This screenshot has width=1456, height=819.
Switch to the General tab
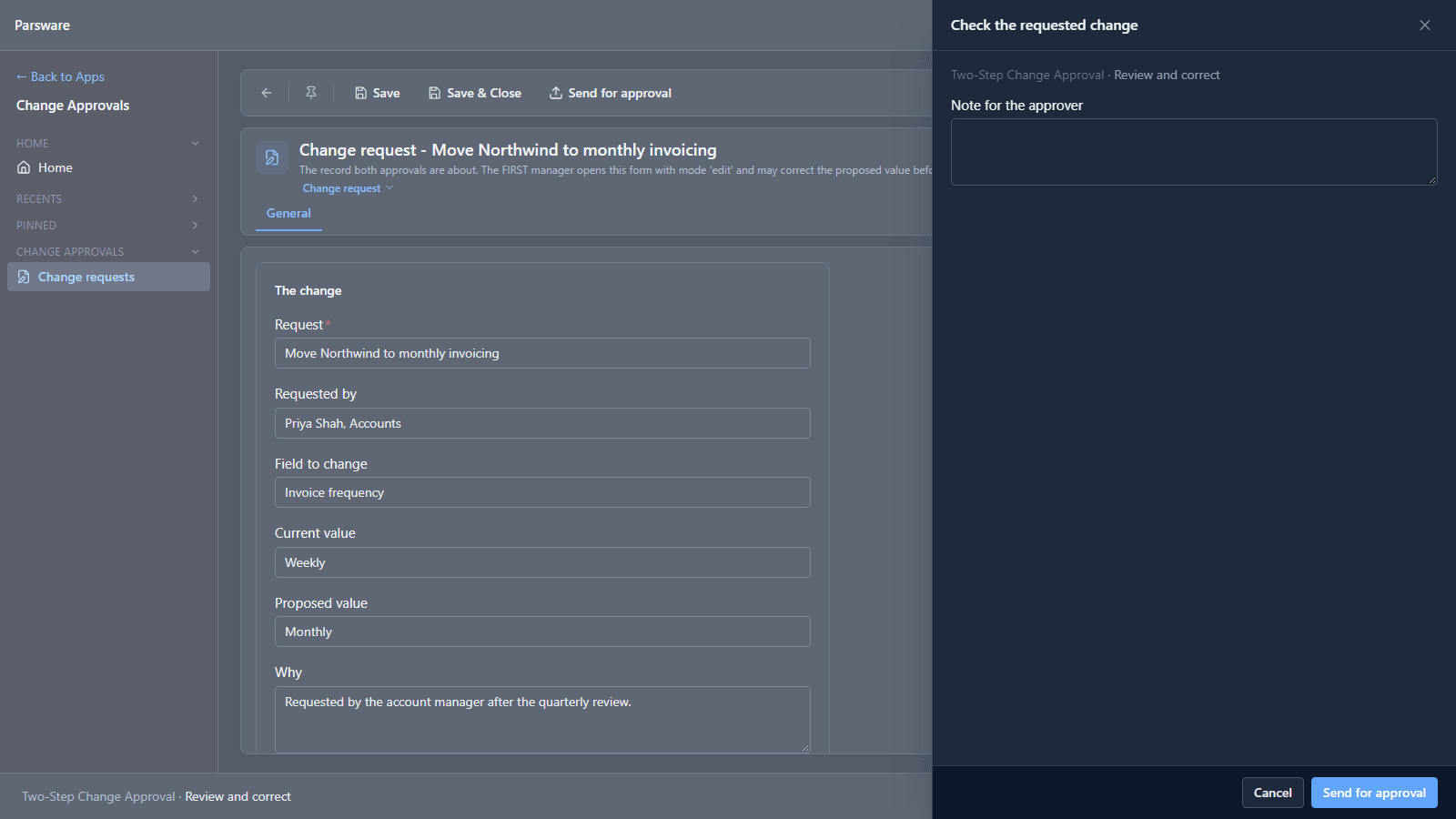[288, 213]
